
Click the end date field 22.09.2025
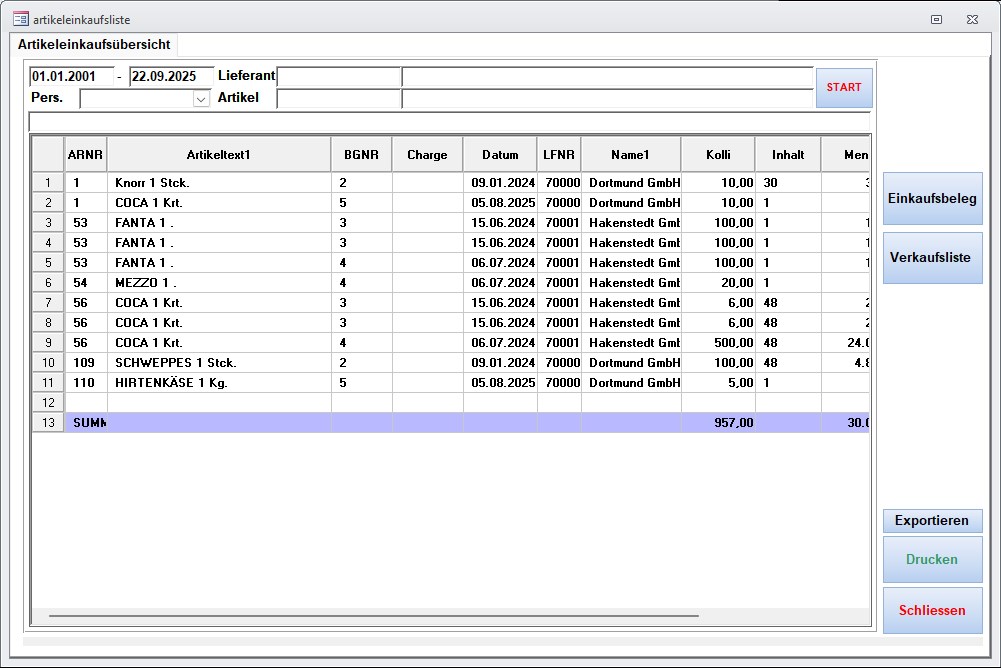tap(171, 77)
